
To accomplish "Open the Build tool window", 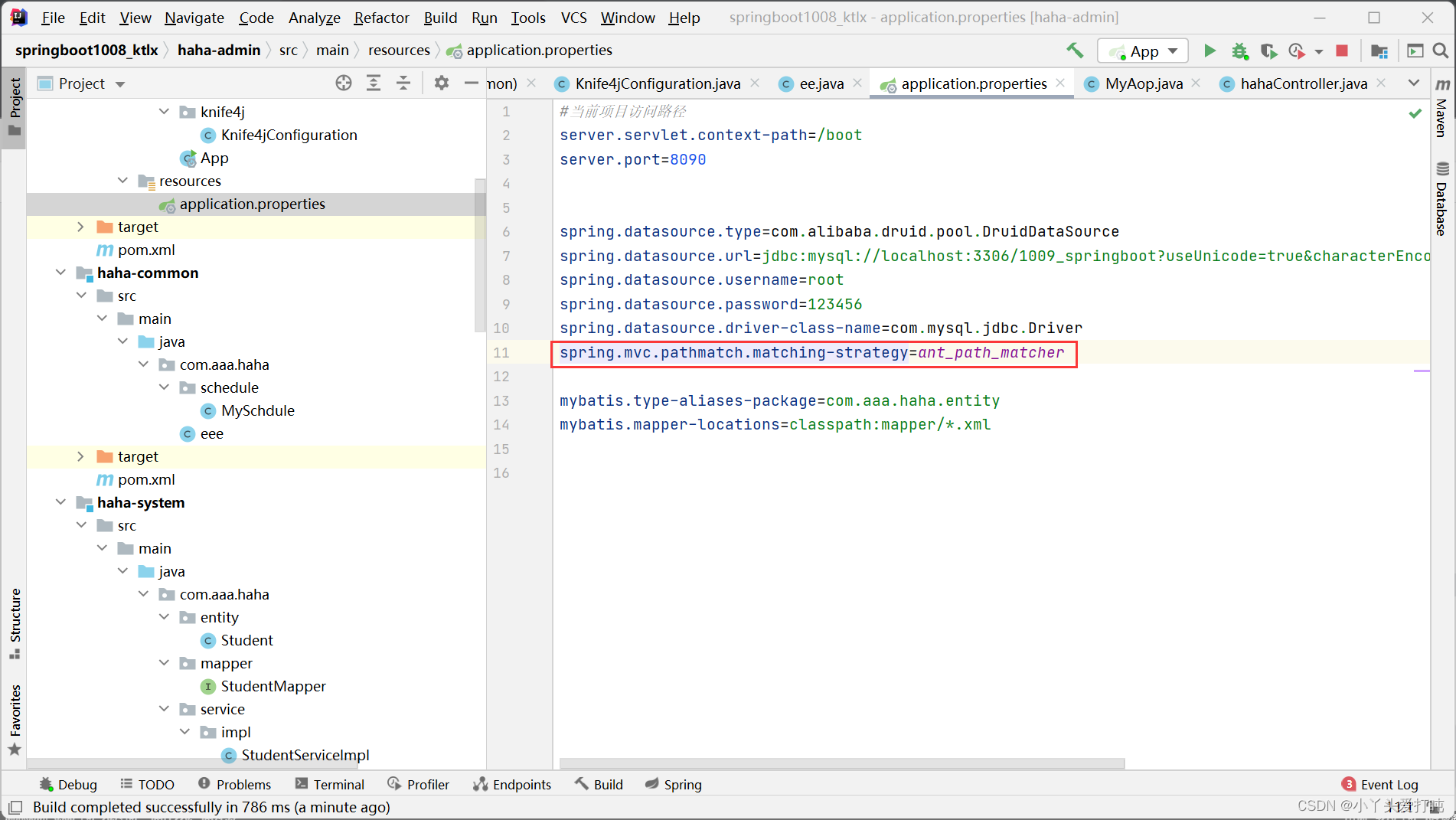I will 599,784.
